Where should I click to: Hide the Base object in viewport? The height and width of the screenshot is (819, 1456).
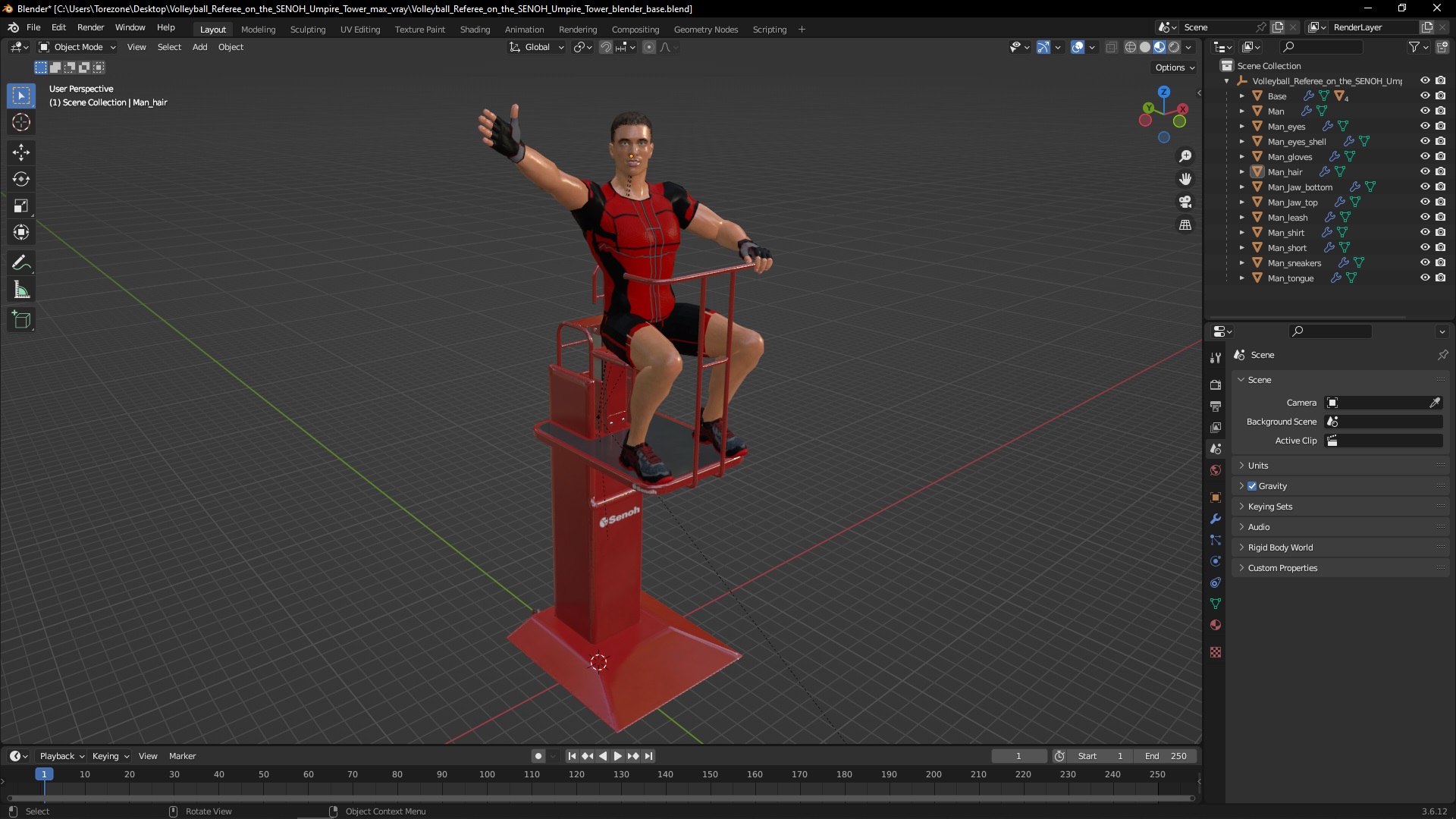[x=1425, y=96]
